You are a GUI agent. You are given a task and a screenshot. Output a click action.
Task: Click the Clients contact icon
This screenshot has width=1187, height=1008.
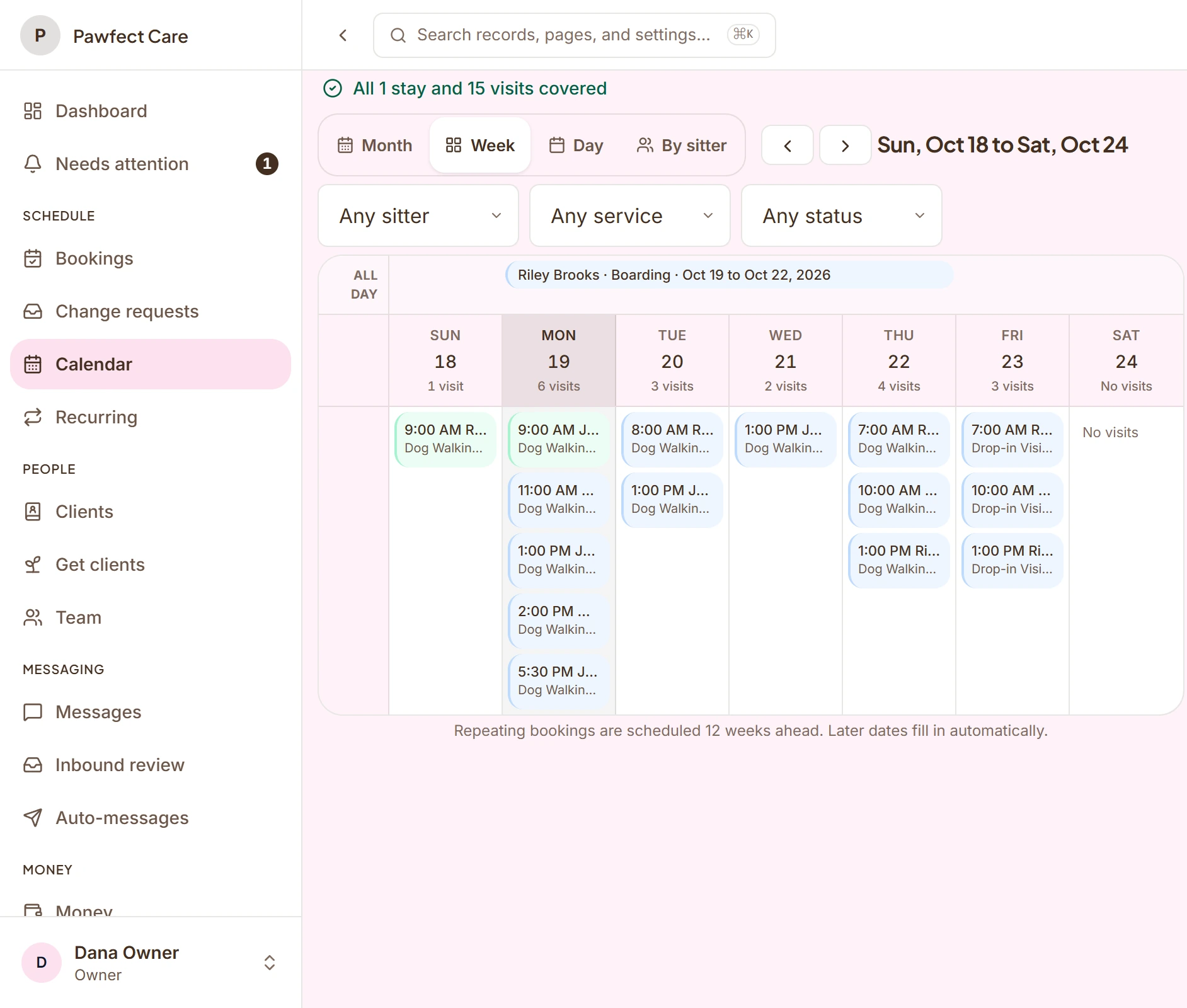[33, 512]
